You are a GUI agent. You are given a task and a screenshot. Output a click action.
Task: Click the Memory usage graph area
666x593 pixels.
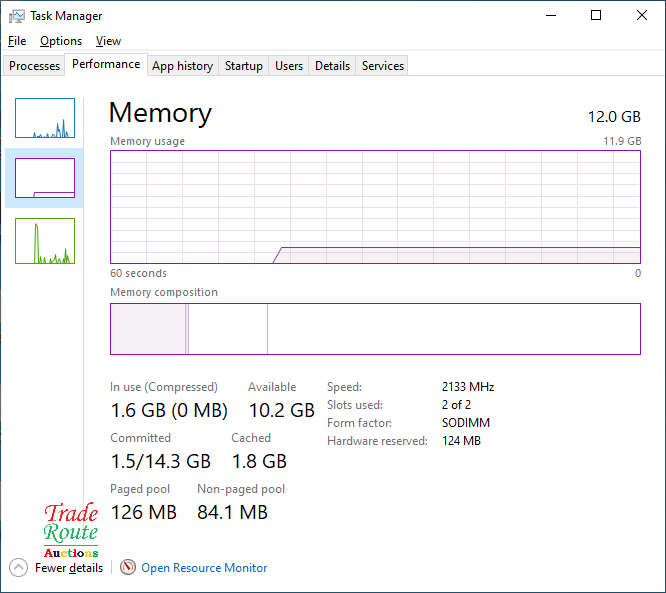pyautogui.click(x=375, y=207)
